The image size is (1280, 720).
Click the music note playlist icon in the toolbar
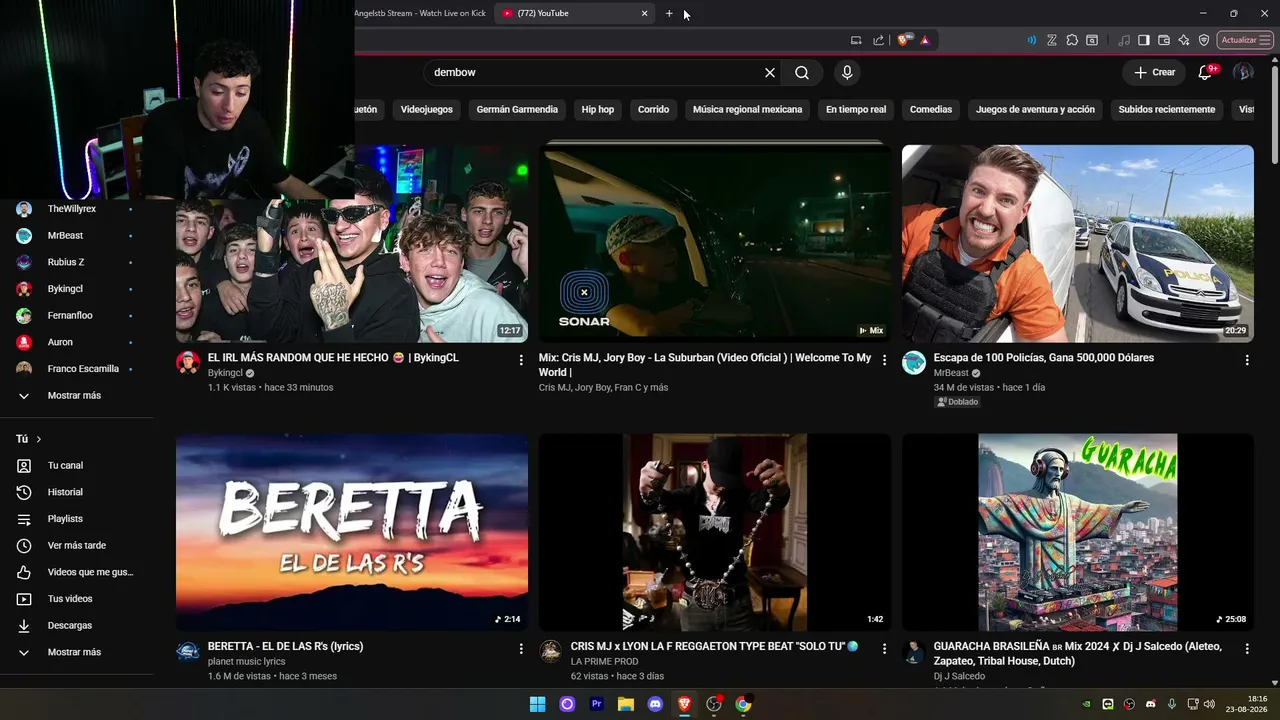click(x=1124, y=40)
